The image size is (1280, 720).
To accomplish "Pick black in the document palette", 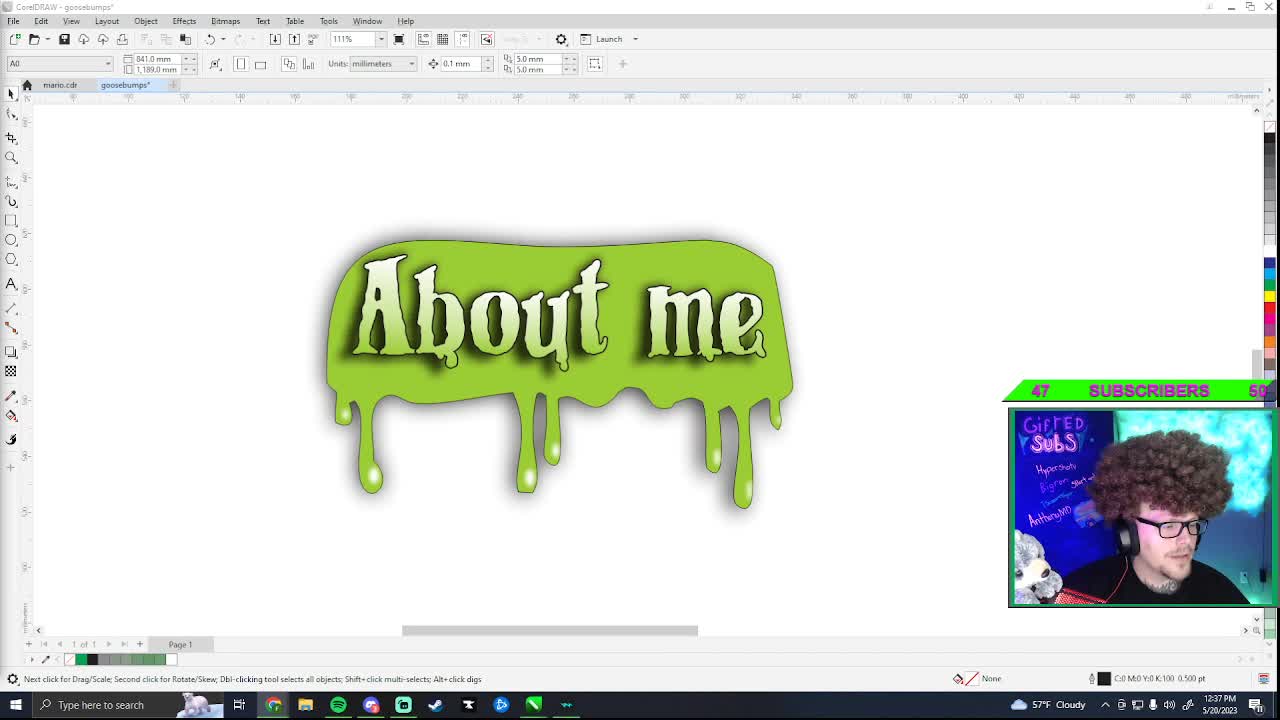I will coord(92,659).
